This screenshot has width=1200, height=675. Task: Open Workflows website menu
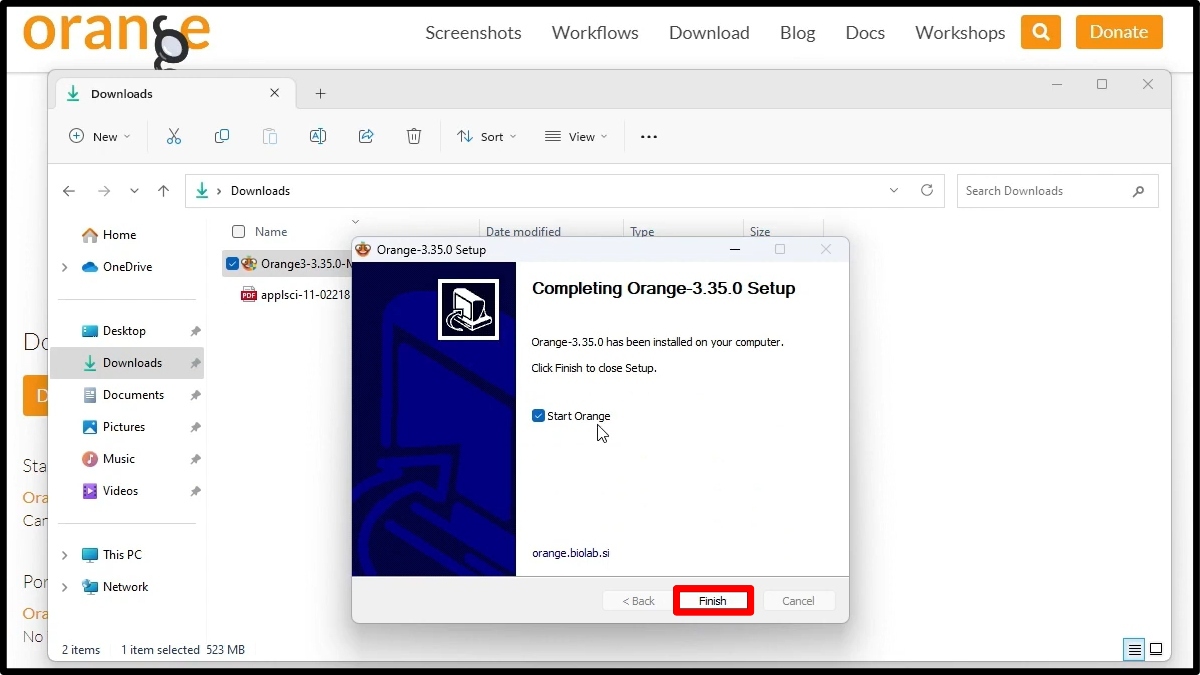tap(595, 32)
